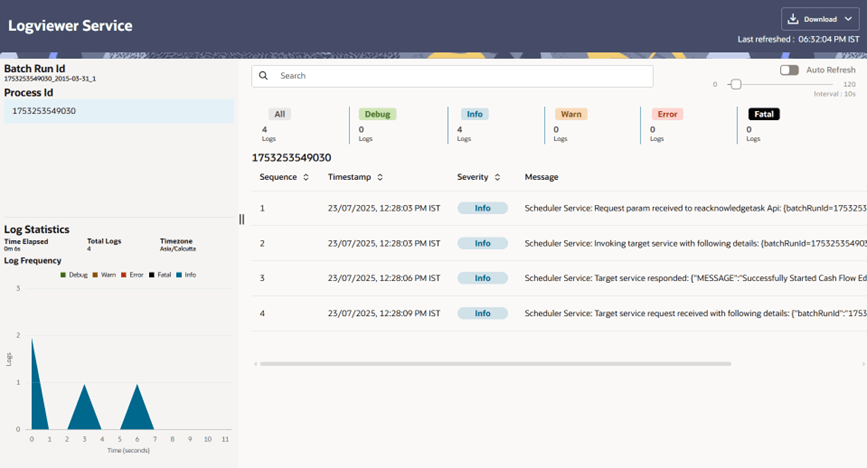Click the download arrow icon
Screen dimensions: 867x468
[793, 19]
